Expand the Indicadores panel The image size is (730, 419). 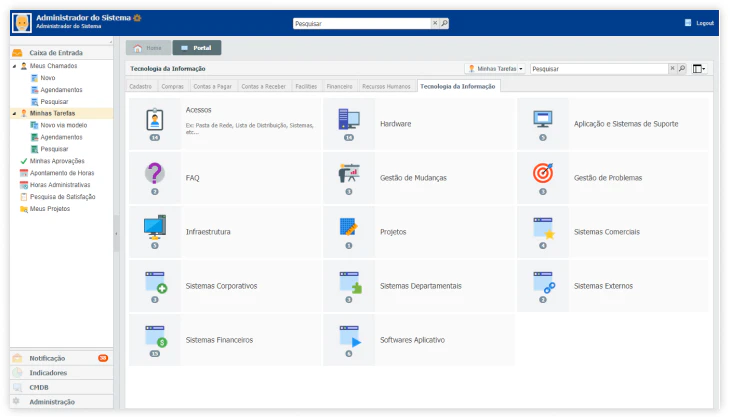click(x=61, y=373)
